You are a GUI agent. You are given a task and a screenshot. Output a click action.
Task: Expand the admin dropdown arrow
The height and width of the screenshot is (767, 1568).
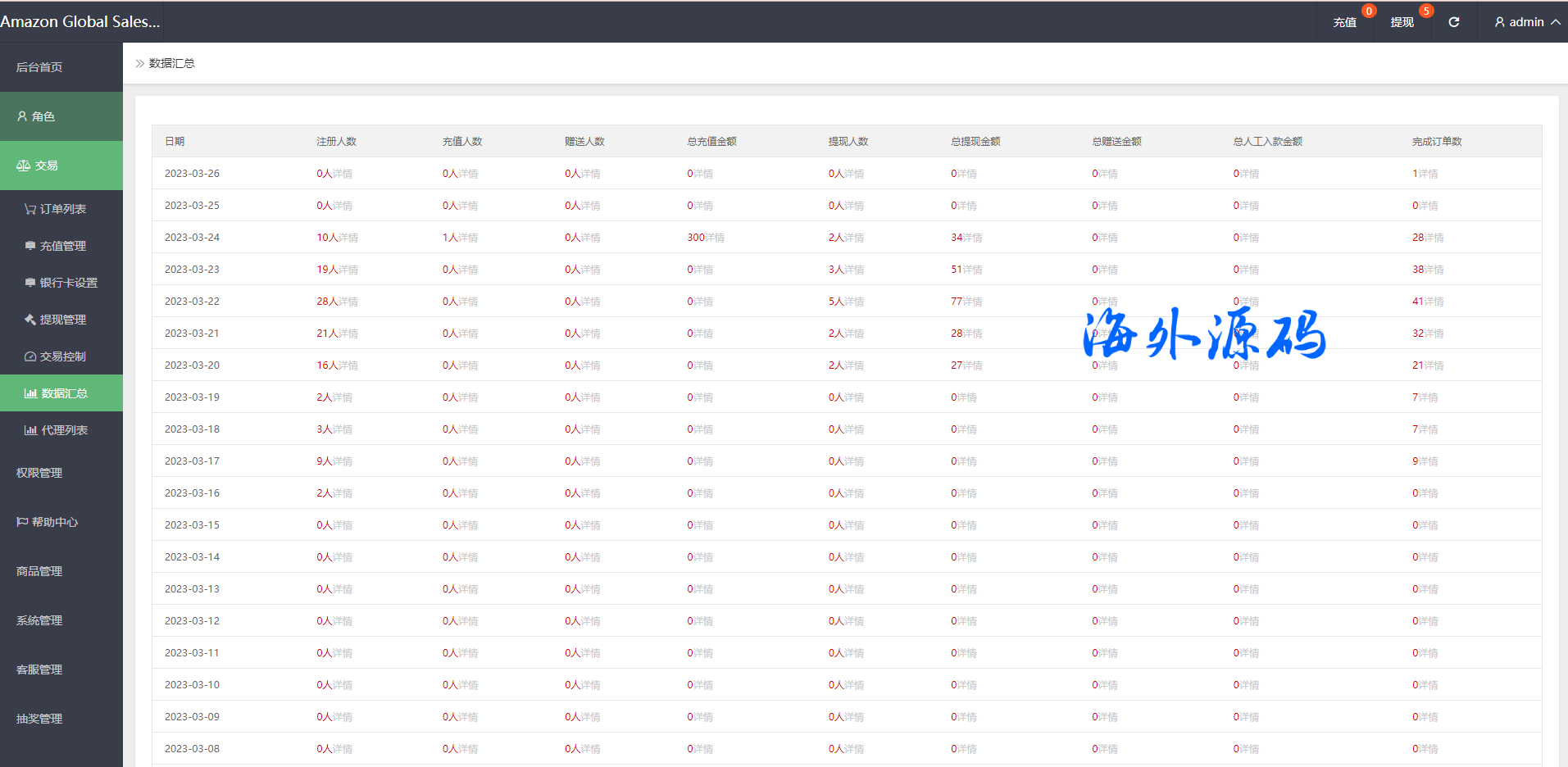coord(1555,22)
